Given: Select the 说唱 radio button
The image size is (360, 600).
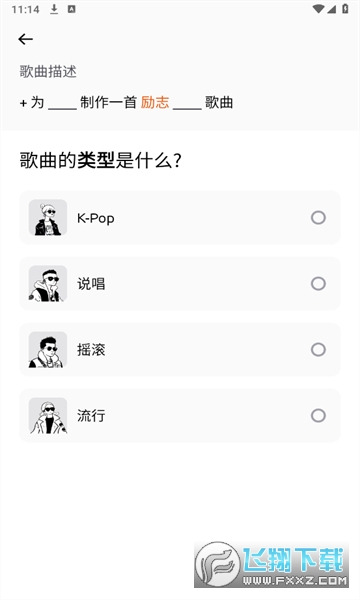Looking at the screenshot, I should pos(318,284).
